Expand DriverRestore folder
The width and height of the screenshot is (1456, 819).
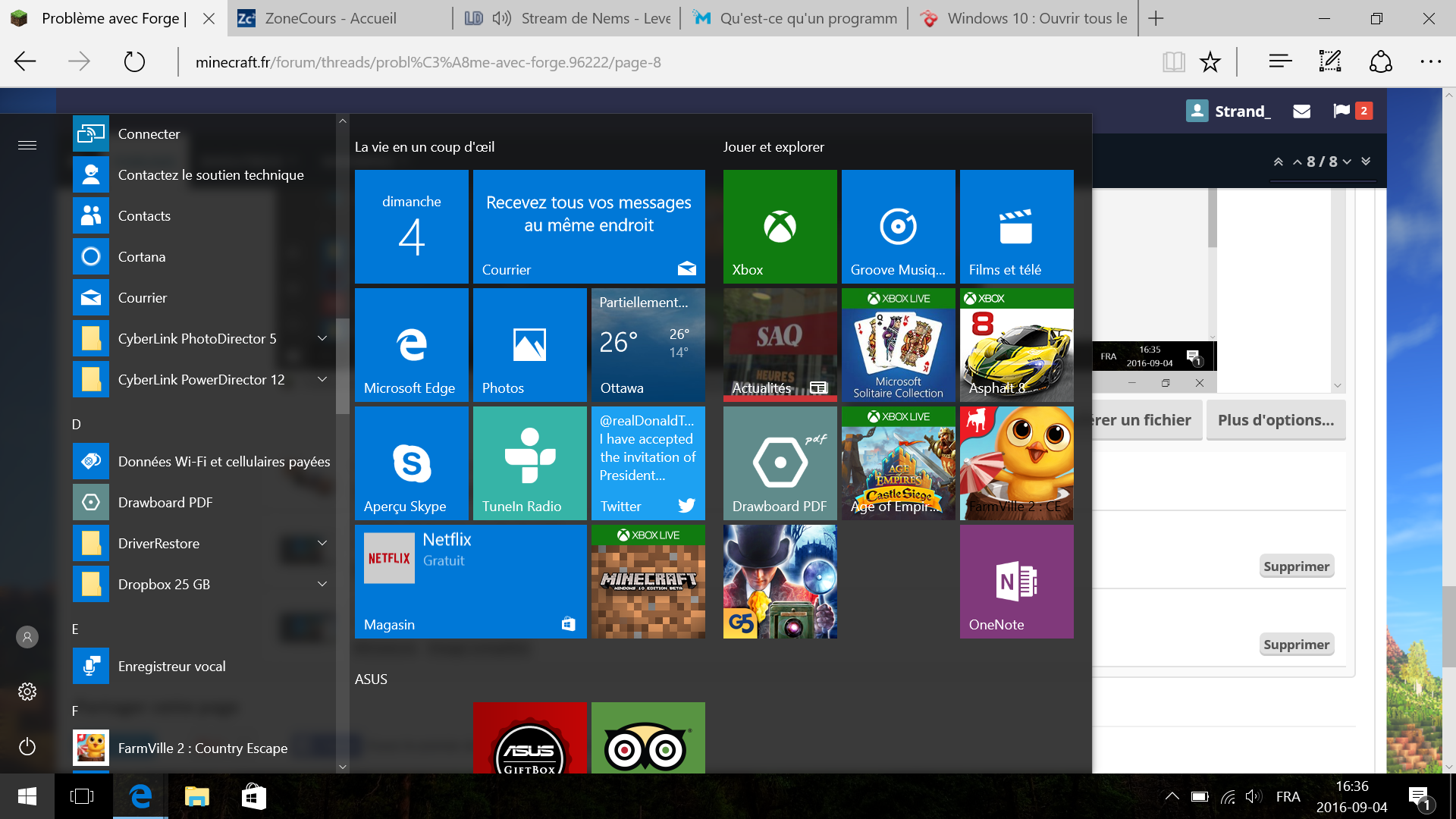coord(322,543)
